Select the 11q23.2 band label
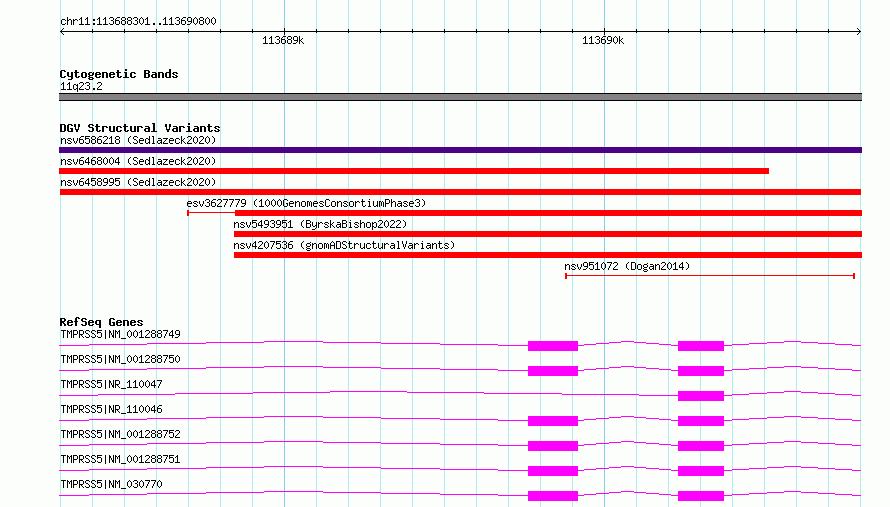This screenshot has height=507, width=890. pos(81,86)
